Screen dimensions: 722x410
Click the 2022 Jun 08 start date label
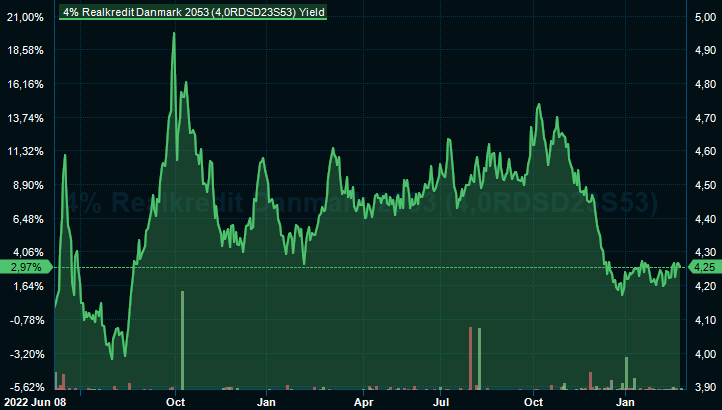click(x=32, y=401)
